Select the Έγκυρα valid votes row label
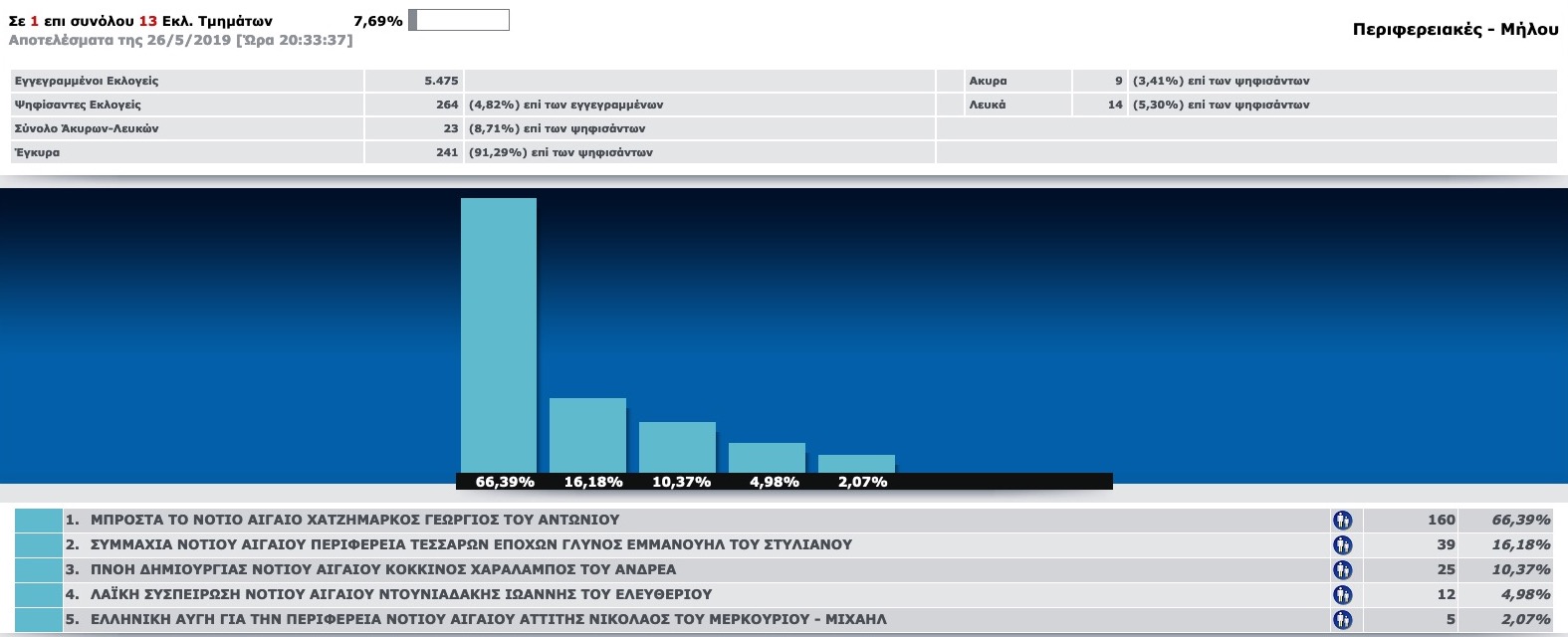Viewport: 1568px width, 637px height. click(x=37, y=152)
